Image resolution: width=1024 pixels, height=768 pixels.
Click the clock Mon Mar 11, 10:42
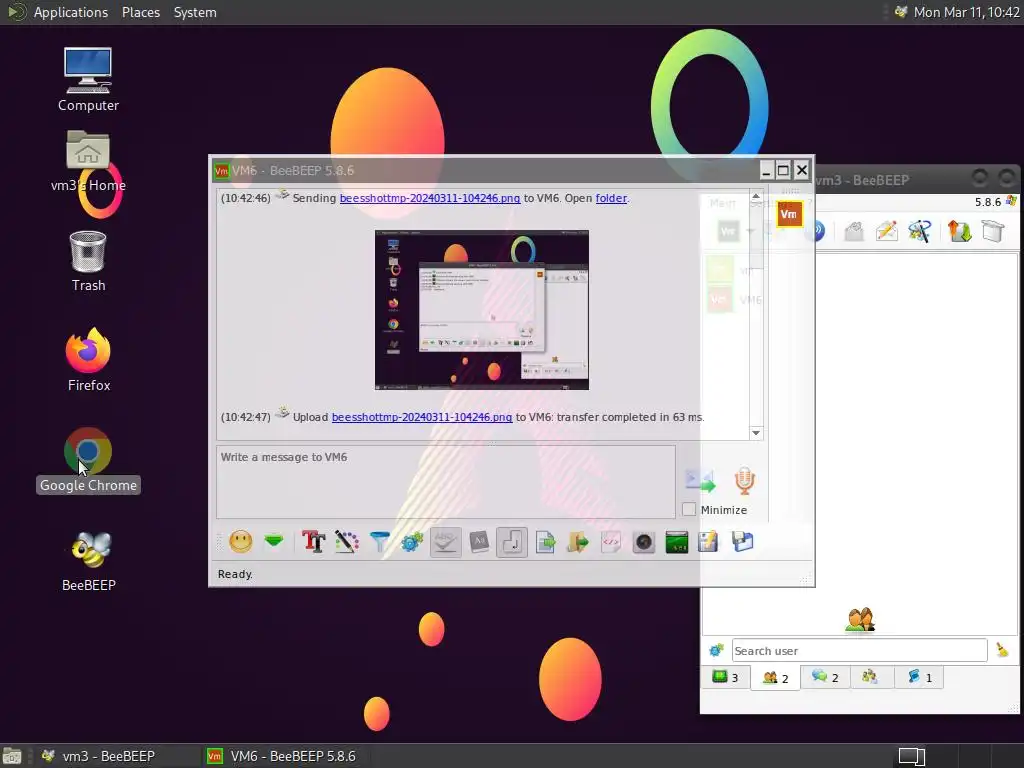pos(967,12)
